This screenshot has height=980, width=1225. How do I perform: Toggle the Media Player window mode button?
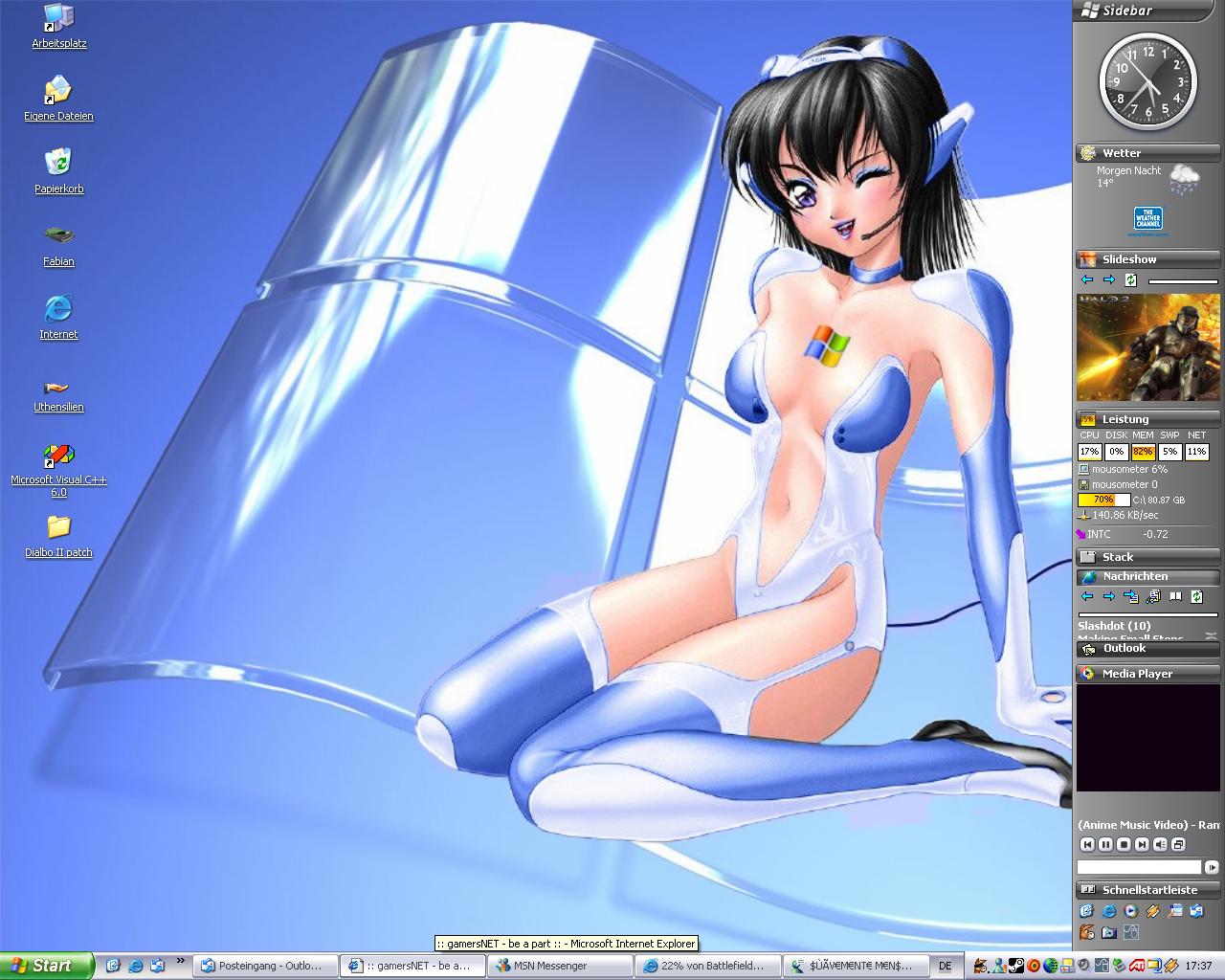pyautogui.click(x=1178, y=844)
